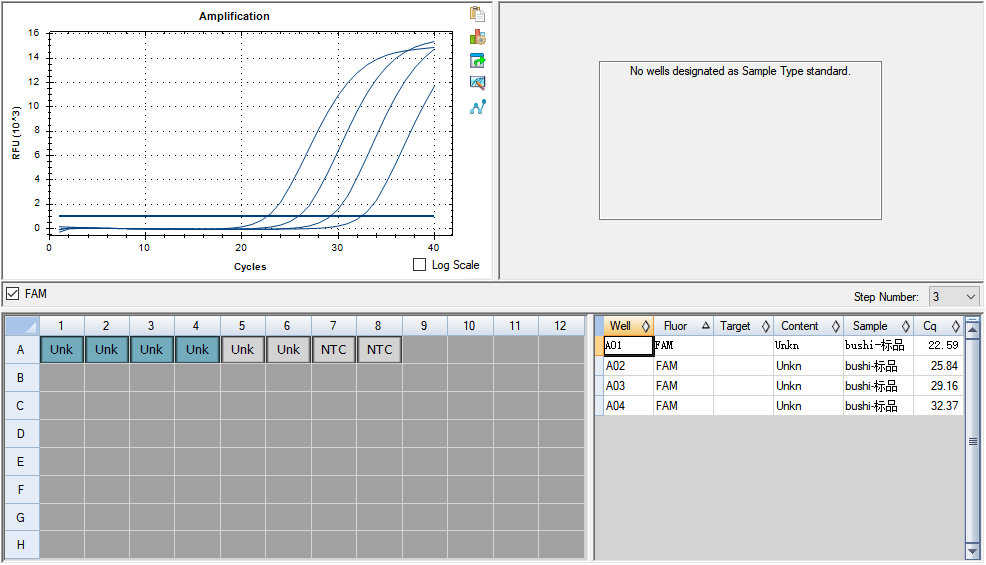The height and width of the screenshot is (565, 986).
Task: Select plate column 3 header
Action: (x=151, y=325)
